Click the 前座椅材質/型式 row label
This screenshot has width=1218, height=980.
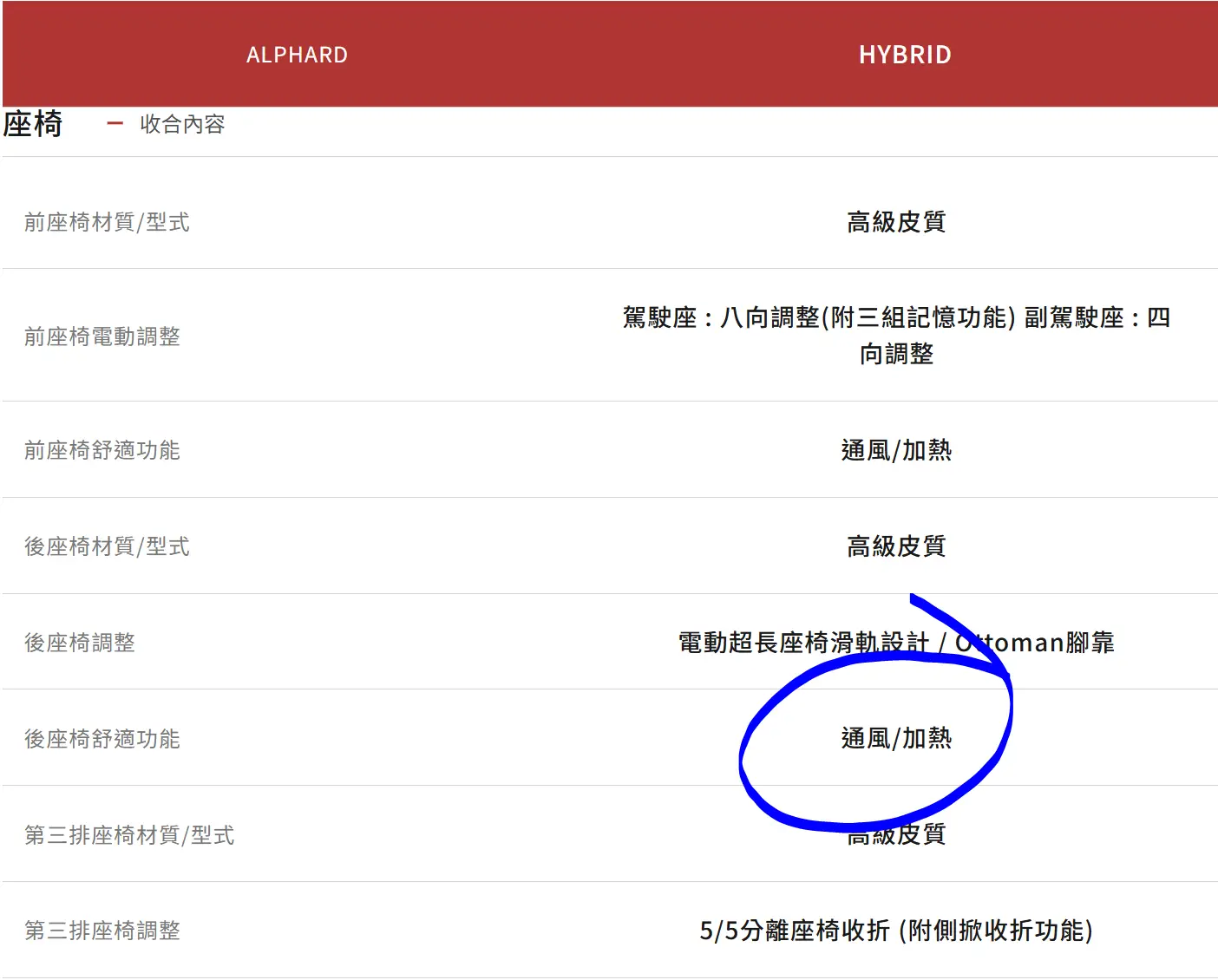[x=107, y=222]
